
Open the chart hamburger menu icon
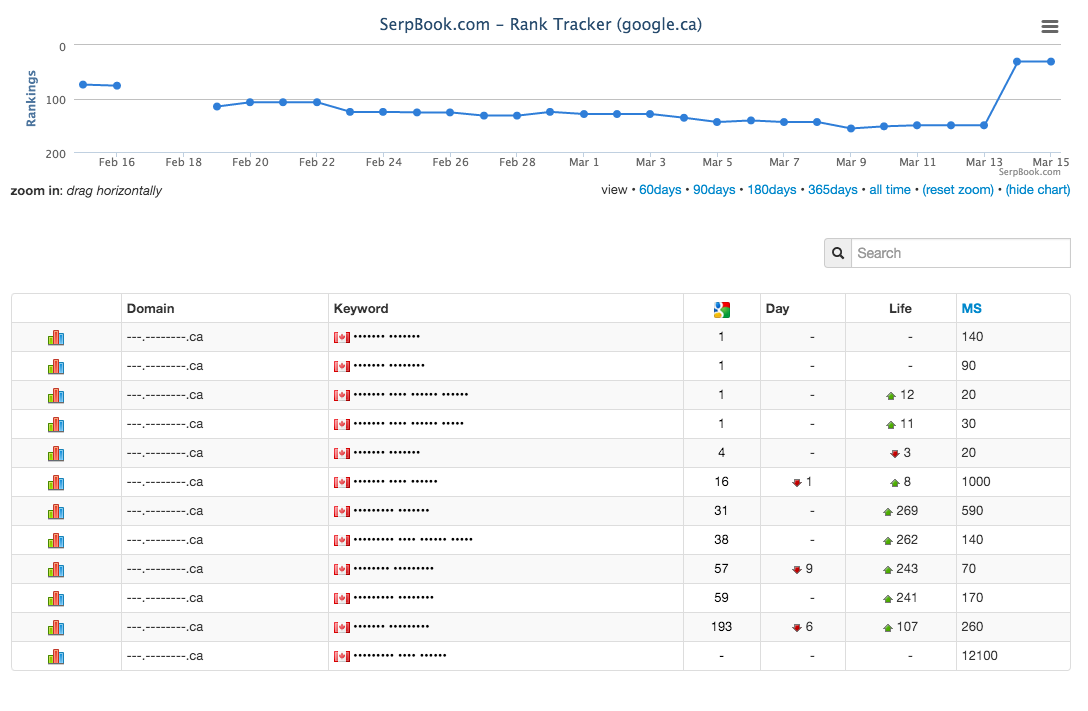[1050, 26]
